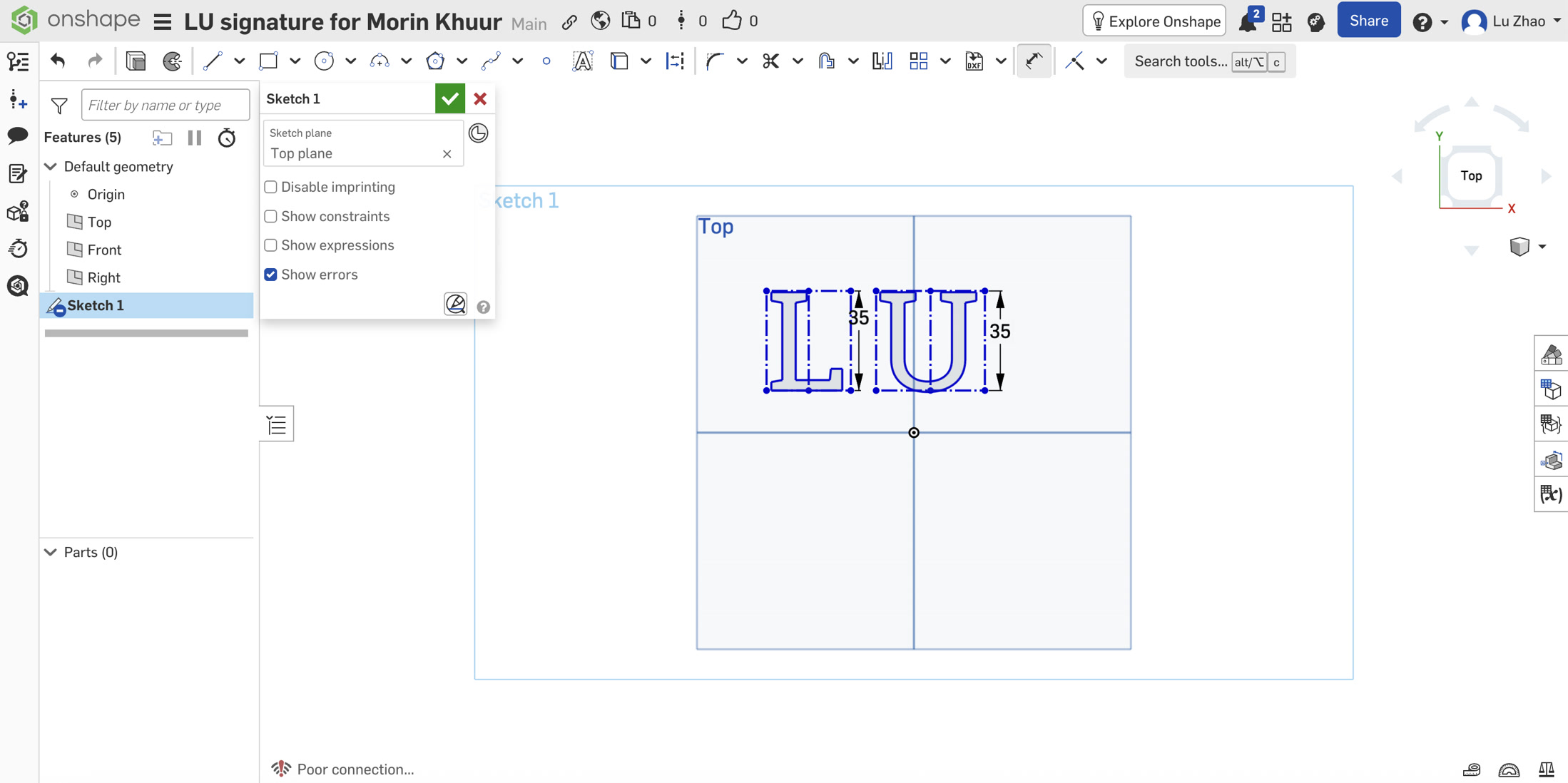1568x783 pixels.
Task: Toggle the feature list rollback pause button
Action: (195, 138)
